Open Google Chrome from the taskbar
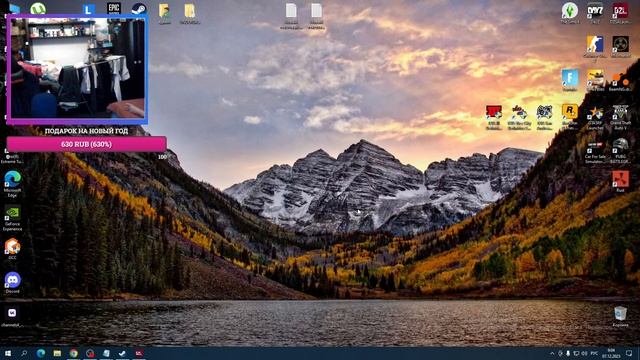640x360 pixels. [73, 353]
